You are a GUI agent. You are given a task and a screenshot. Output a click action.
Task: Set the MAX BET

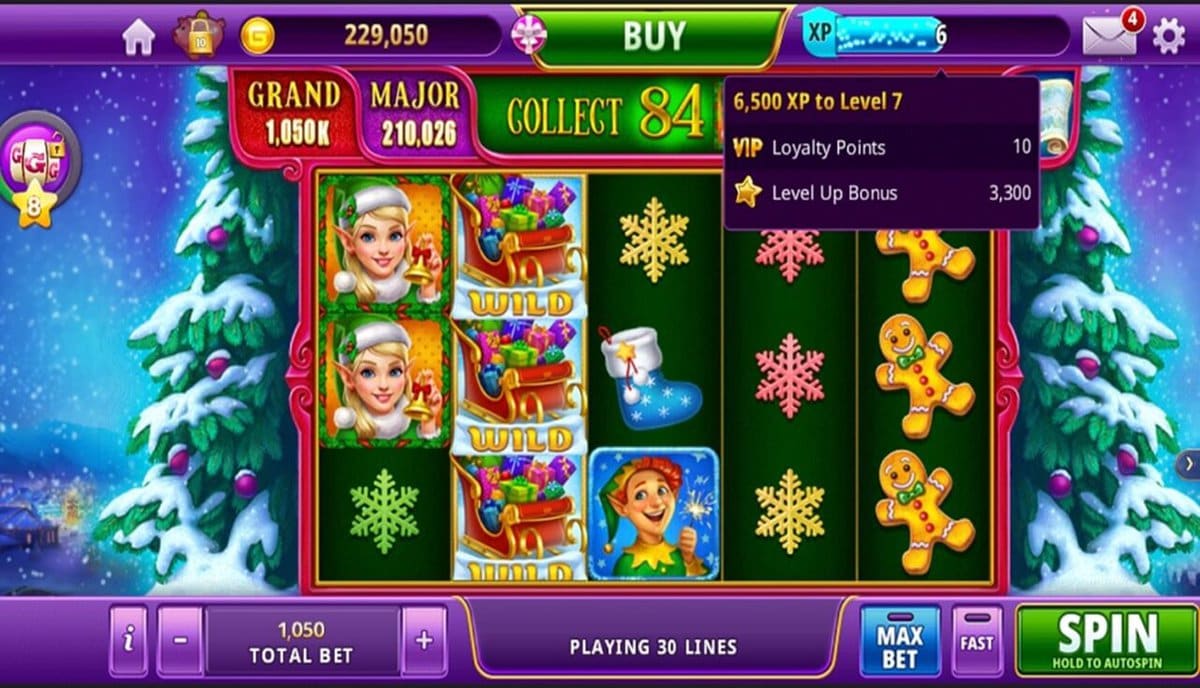(900, 642)
